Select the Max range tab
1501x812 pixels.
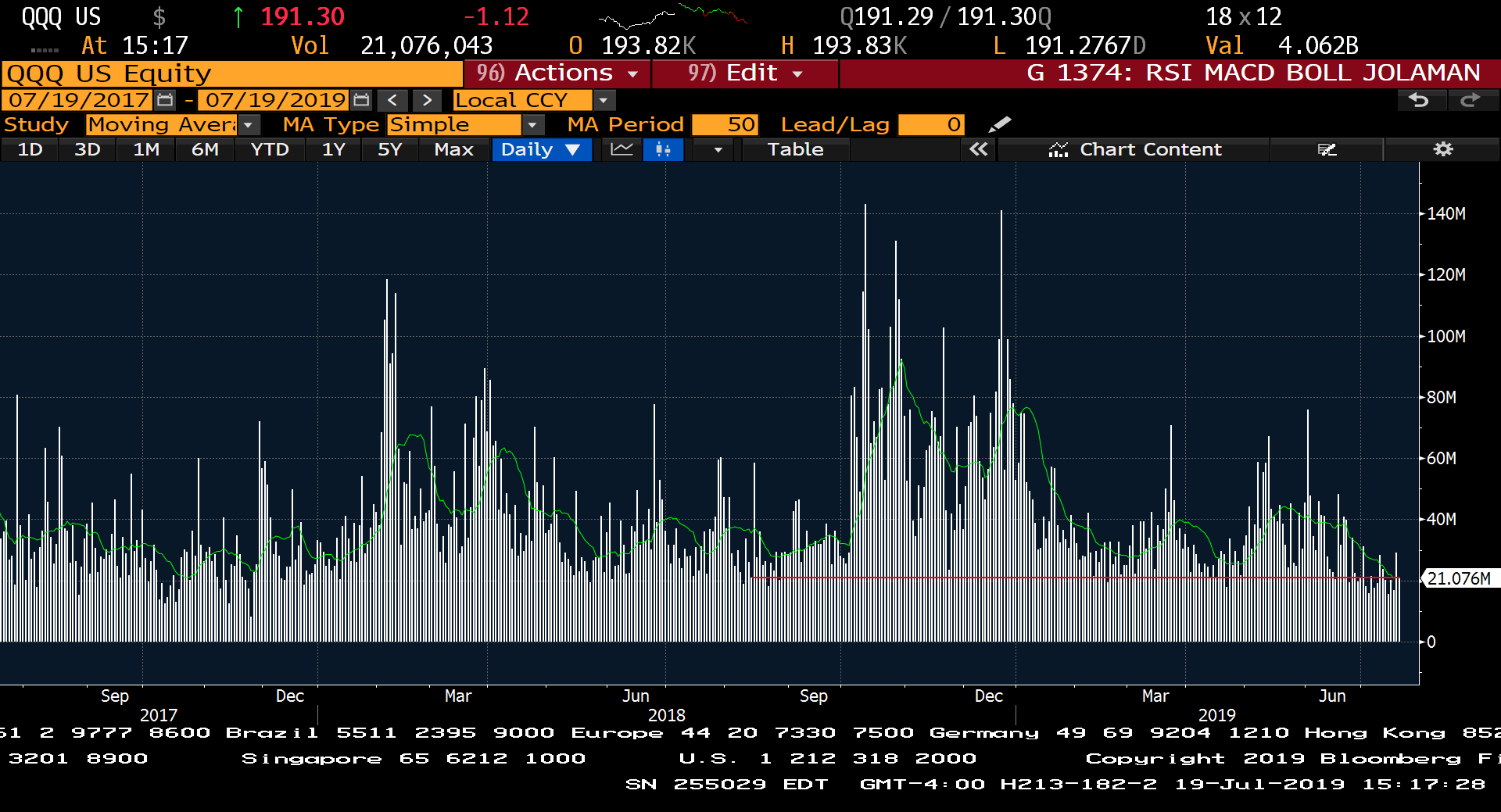(x=453, y=149)
